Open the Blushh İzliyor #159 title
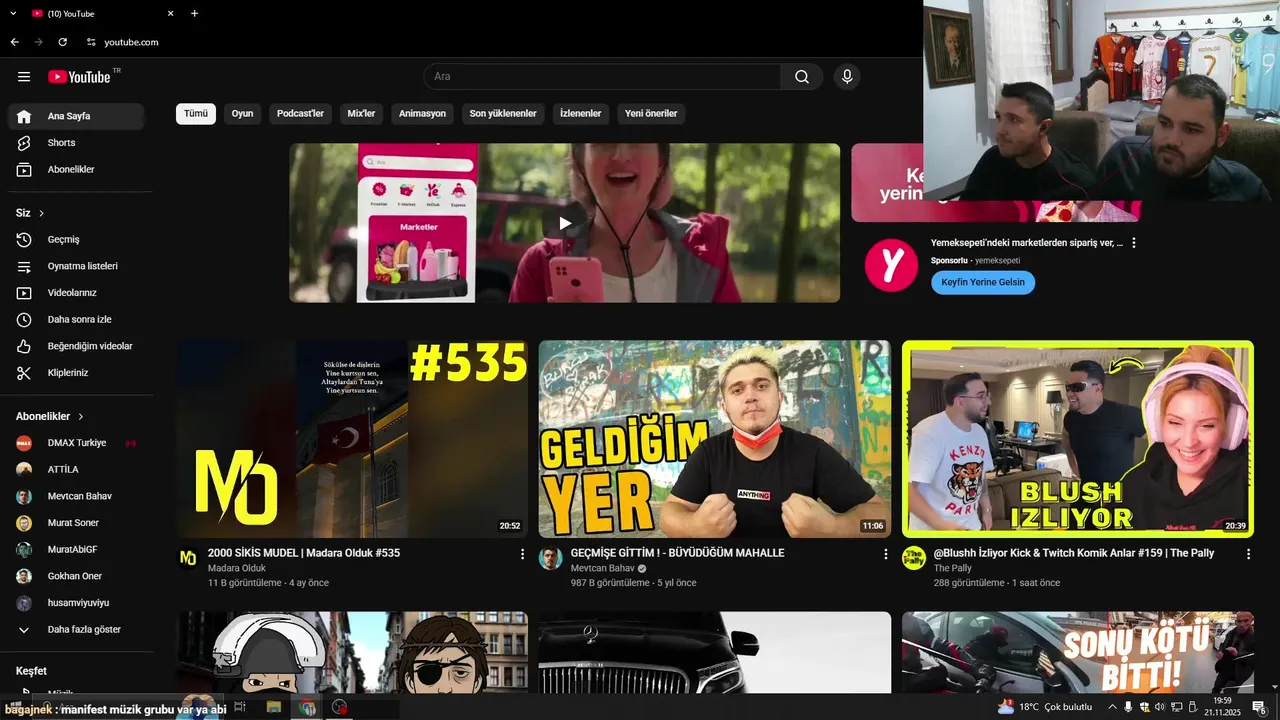 point(1074,553)
